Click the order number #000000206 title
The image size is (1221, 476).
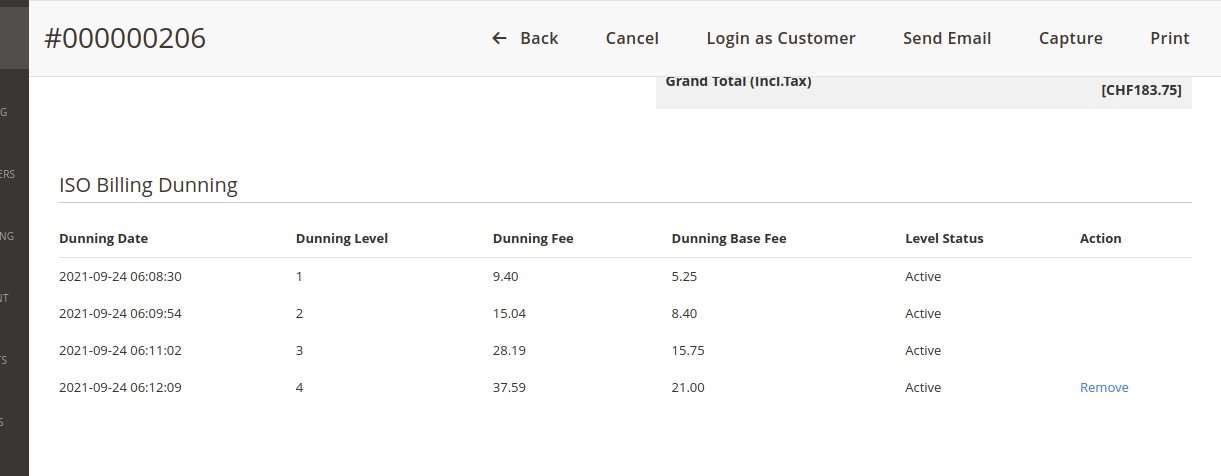[125, 38]
